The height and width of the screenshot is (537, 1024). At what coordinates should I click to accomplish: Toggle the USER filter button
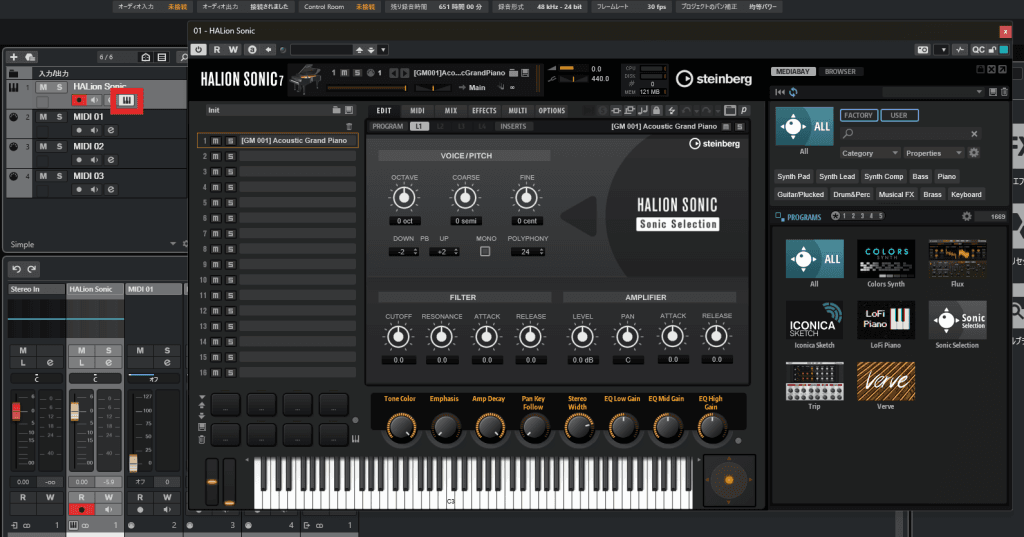point(899,116)
